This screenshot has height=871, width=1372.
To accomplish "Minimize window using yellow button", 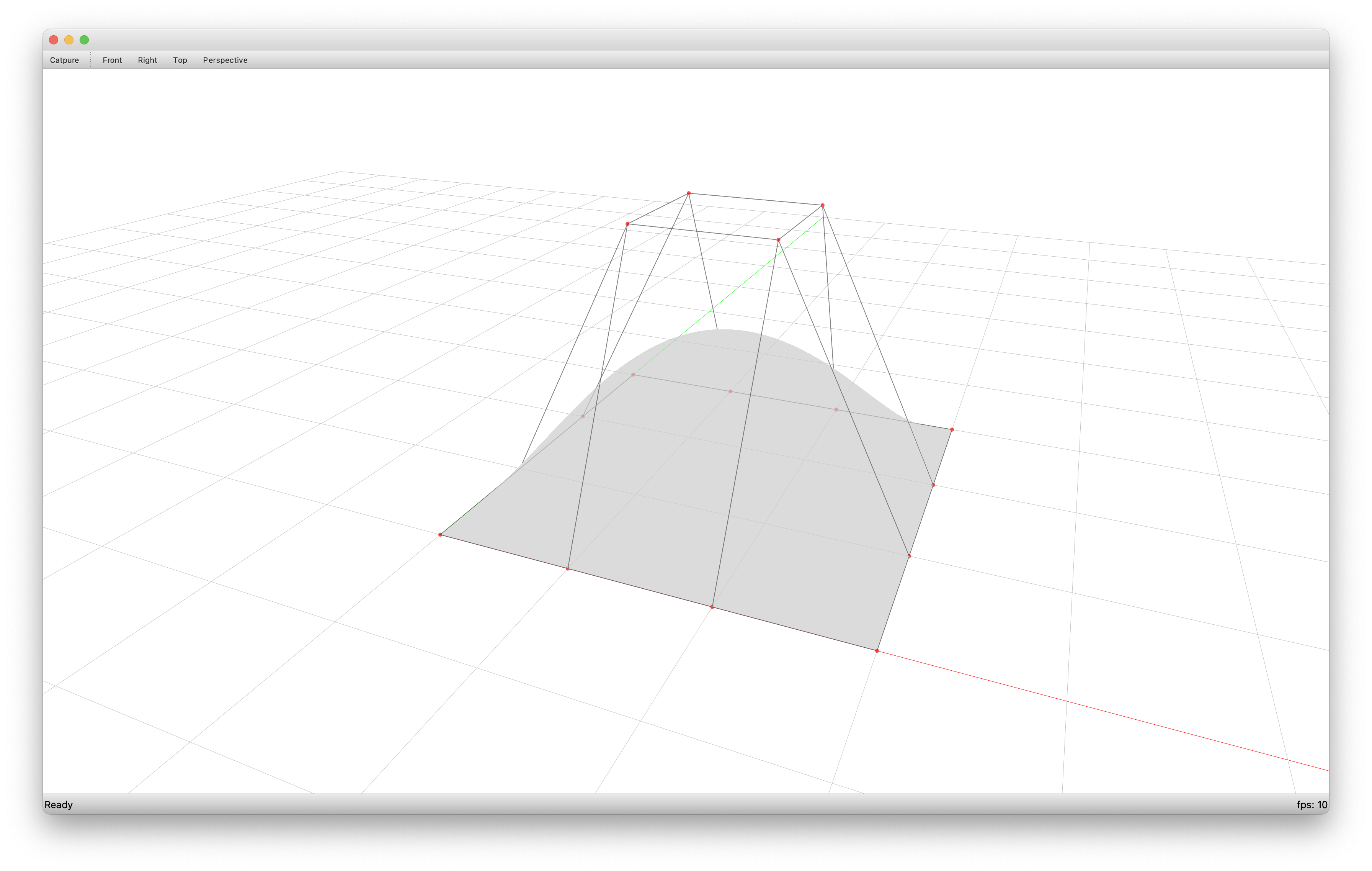I will click(x=69, y=39).
